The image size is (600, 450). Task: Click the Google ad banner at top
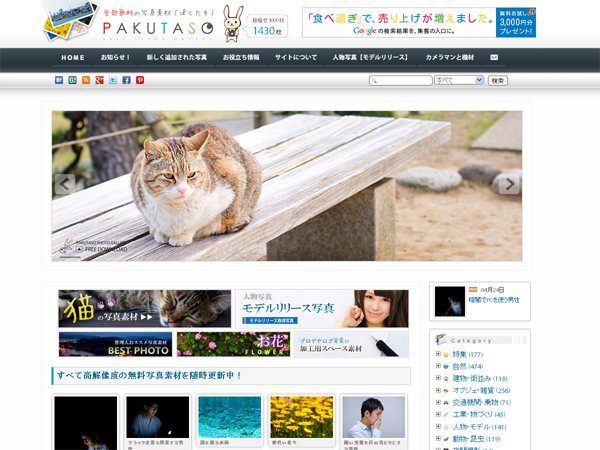point(419,23)
